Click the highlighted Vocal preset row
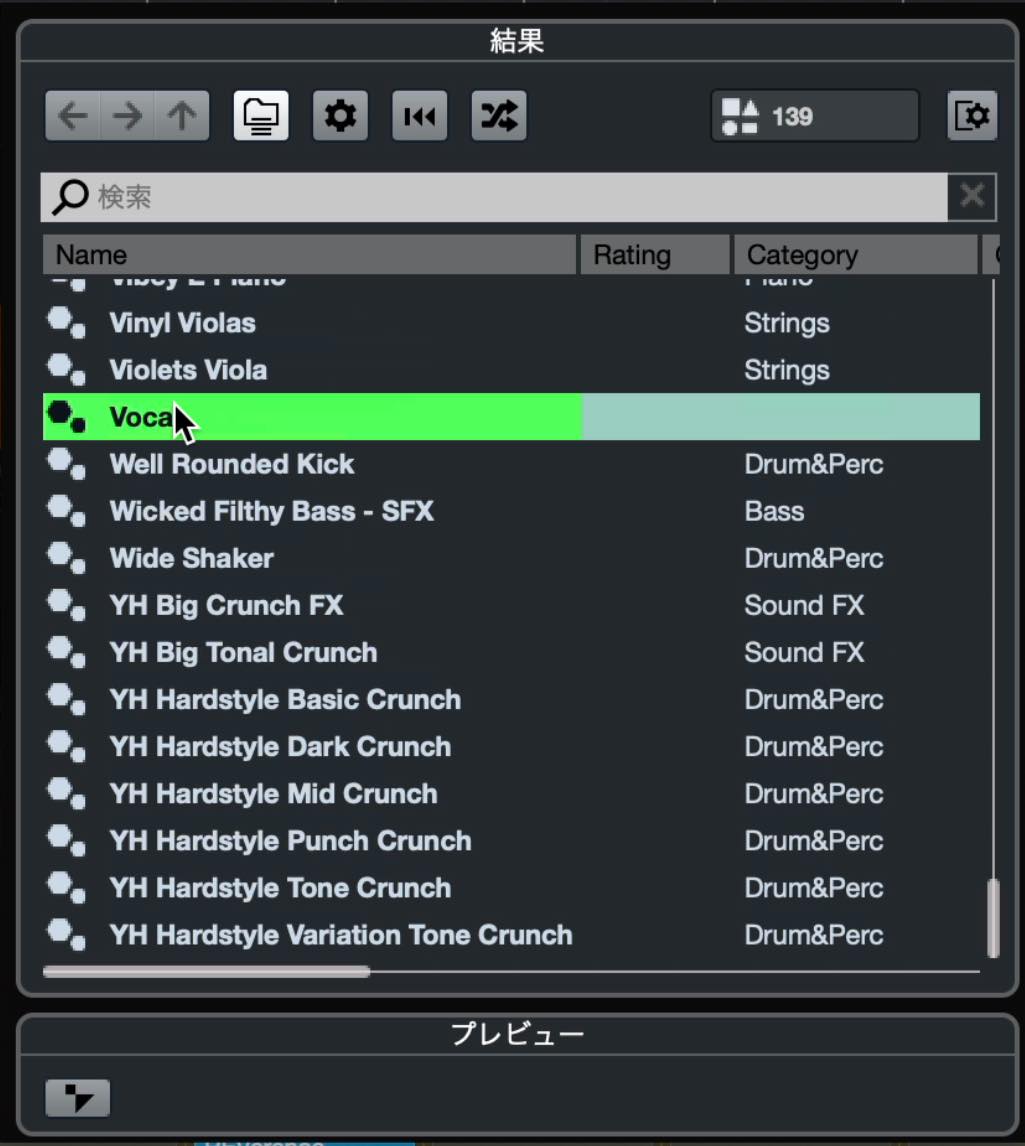This screenshot has height=1146, width=1025. click(x=511, y=417)
